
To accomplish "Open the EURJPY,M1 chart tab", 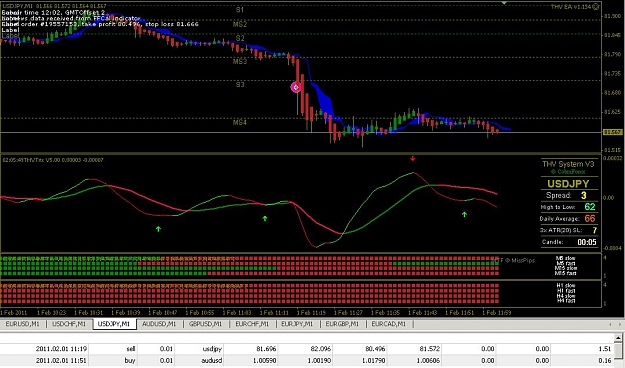I will (297, 324).
